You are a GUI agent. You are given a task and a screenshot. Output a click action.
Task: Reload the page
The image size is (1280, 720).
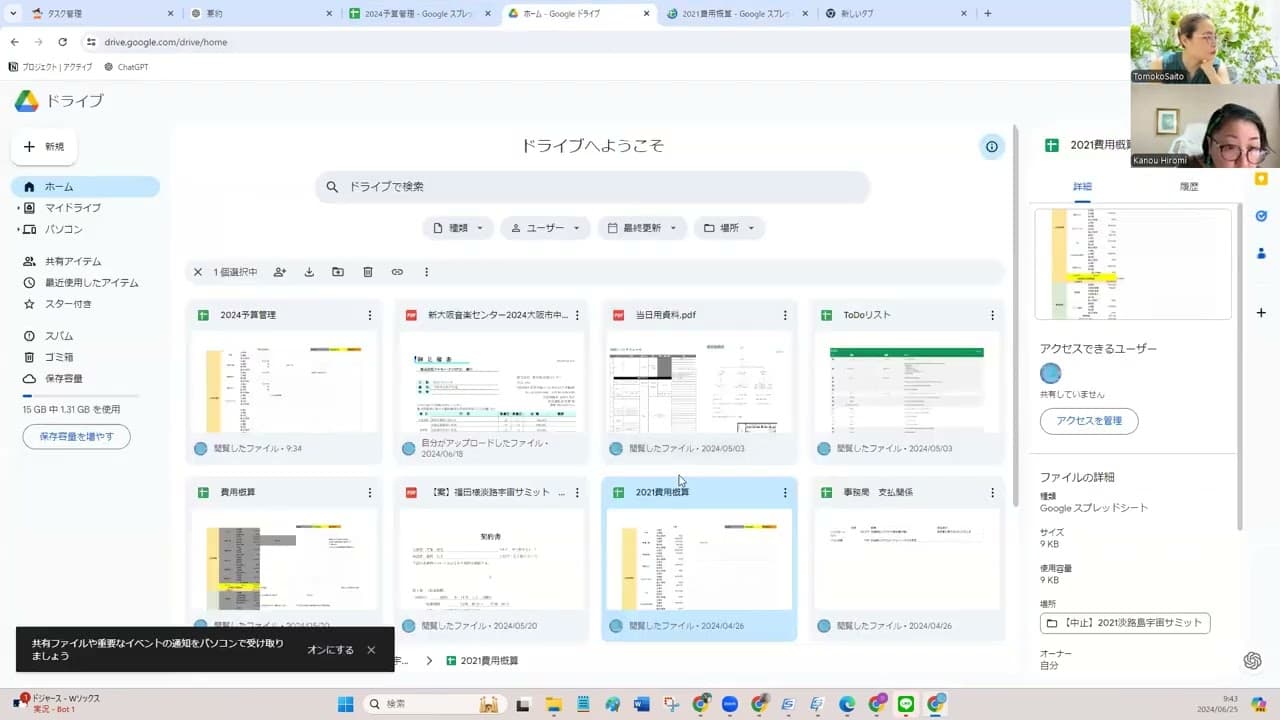63,42
